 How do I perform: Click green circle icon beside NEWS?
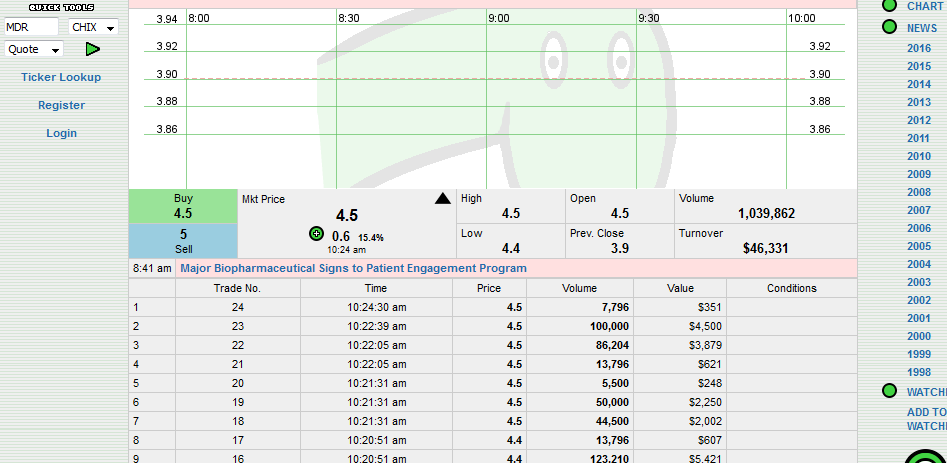click(x=890, y=27)
